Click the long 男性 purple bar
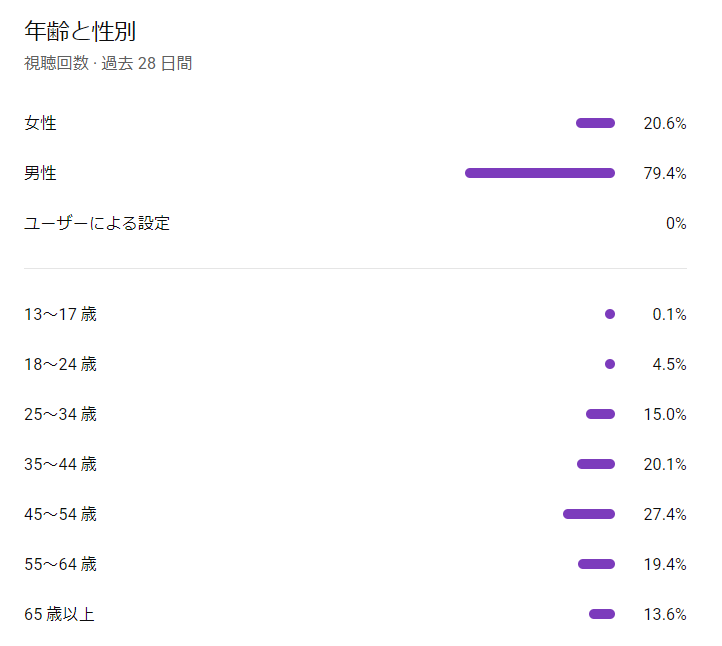The height and width of the screenshot is (646, 722). coord(540,173)
